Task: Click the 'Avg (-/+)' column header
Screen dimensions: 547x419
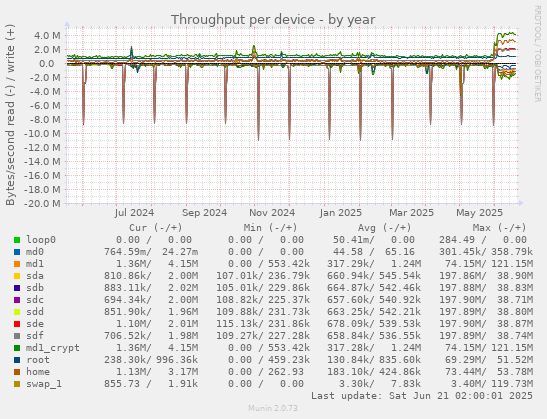Action: coord(385,228)
